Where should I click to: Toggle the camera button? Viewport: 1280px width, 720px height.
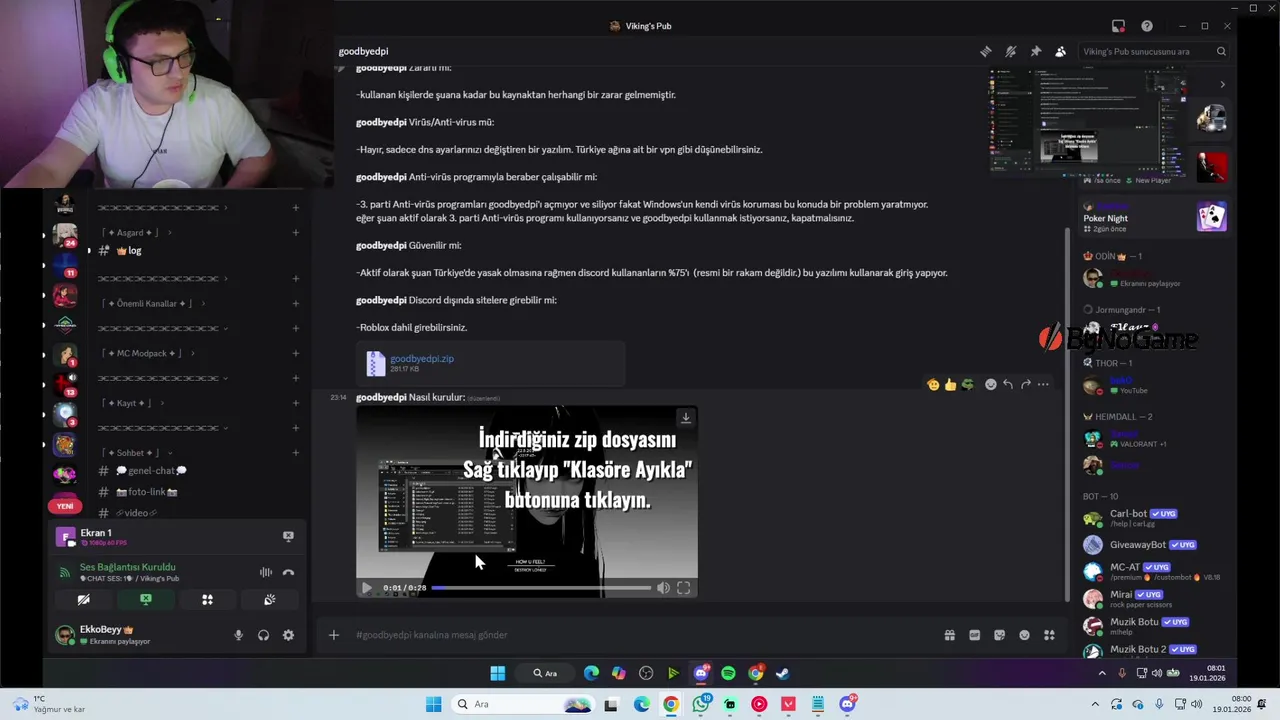click(84, 600)
